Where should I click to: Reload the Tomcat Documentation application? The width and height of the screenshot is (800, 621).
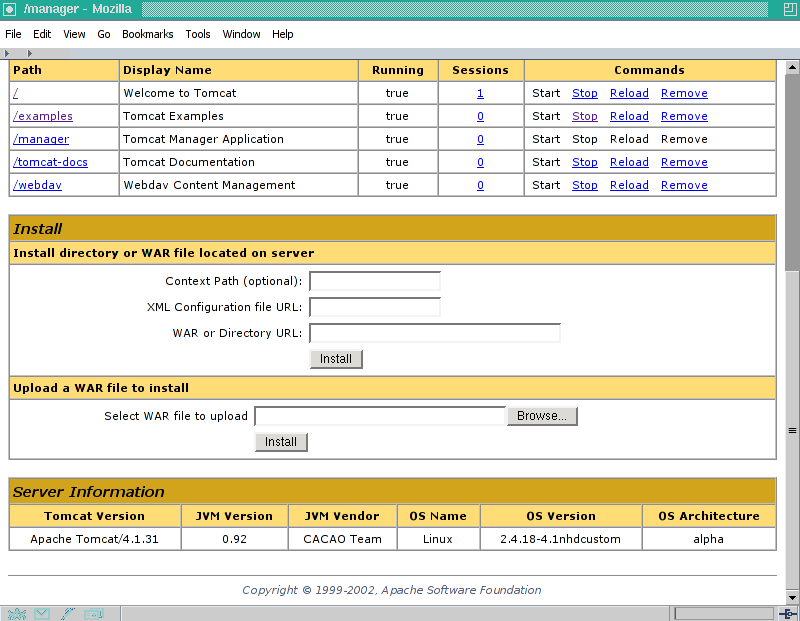(x=629, y=162)
